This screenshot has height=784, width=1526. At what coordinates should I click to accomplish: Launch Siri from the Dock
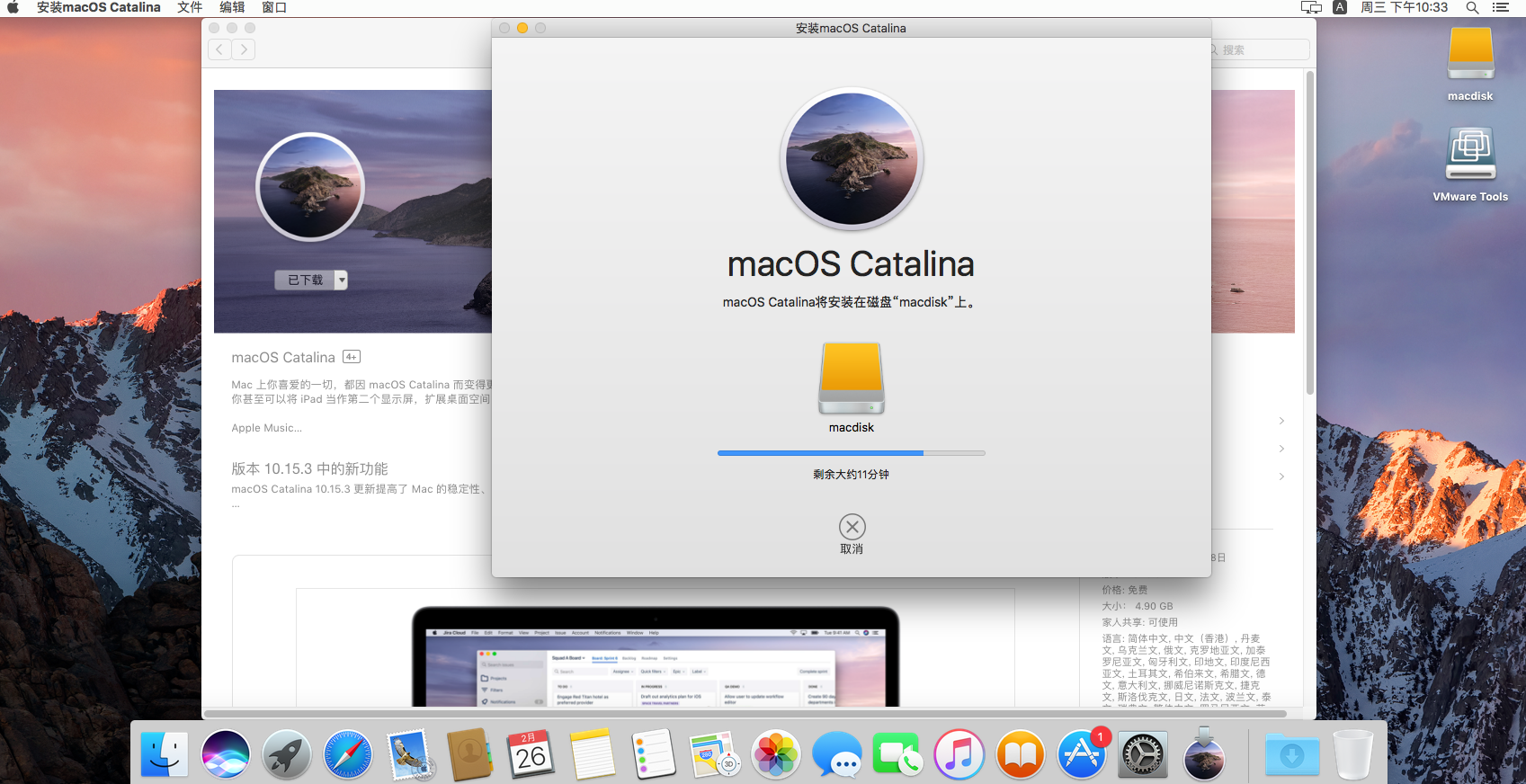coord(226,753)
